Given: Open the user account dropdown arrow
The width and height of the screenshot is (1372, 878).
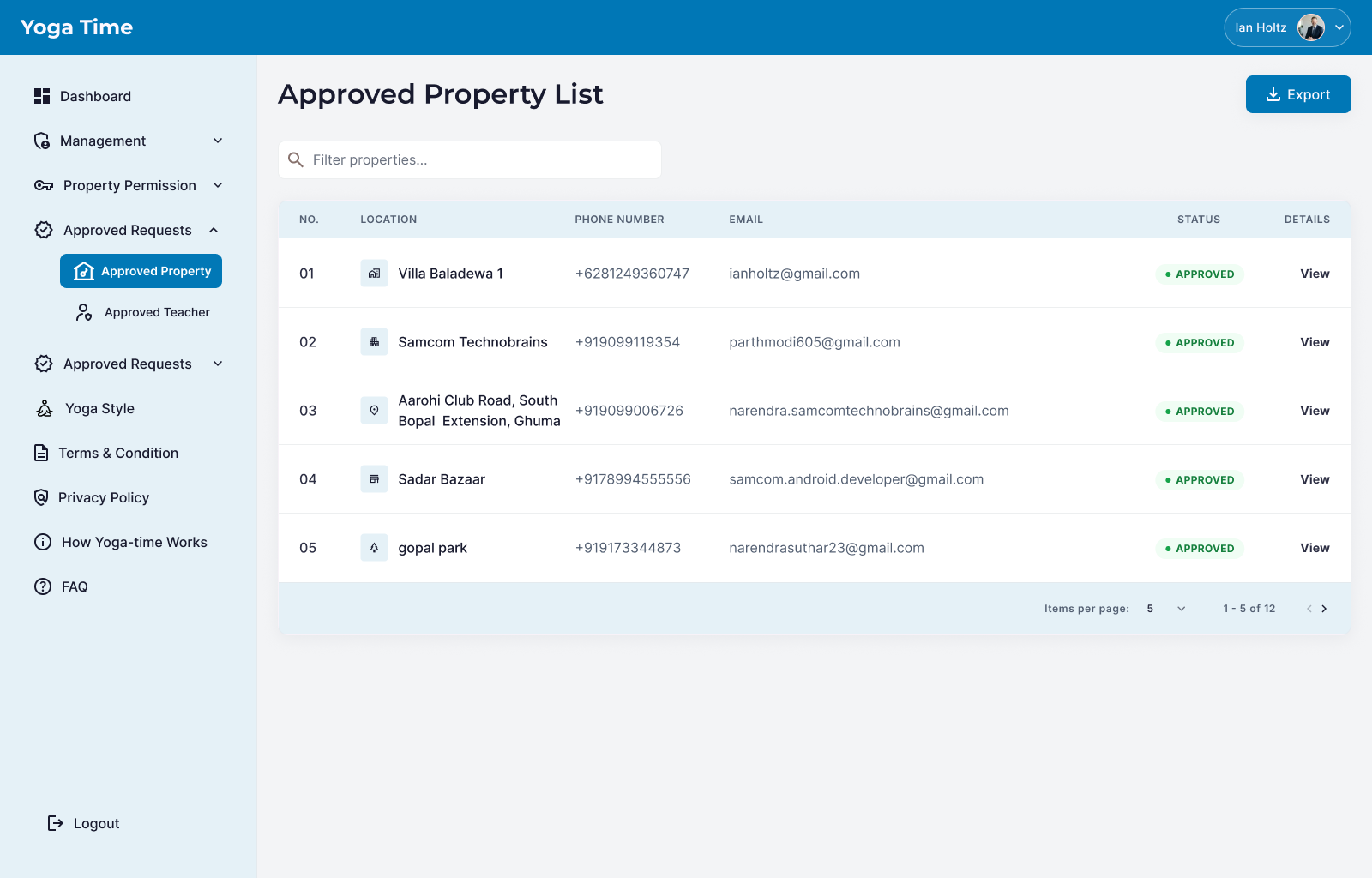Looking at the screenshot, I should (x=1339, y=27).
